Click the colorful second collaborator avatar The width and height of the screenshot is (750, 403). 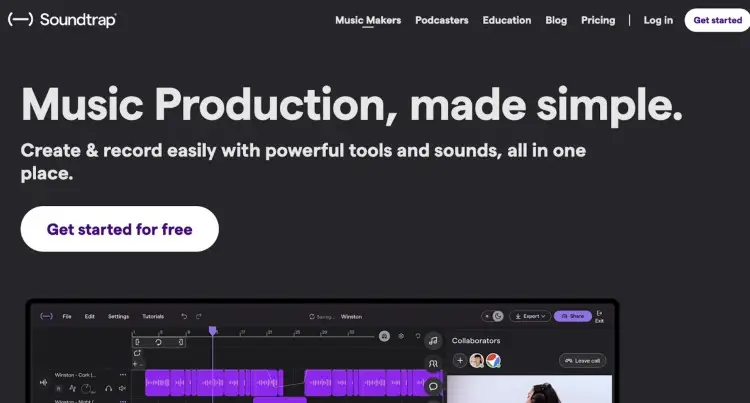(x=493, y=360)
